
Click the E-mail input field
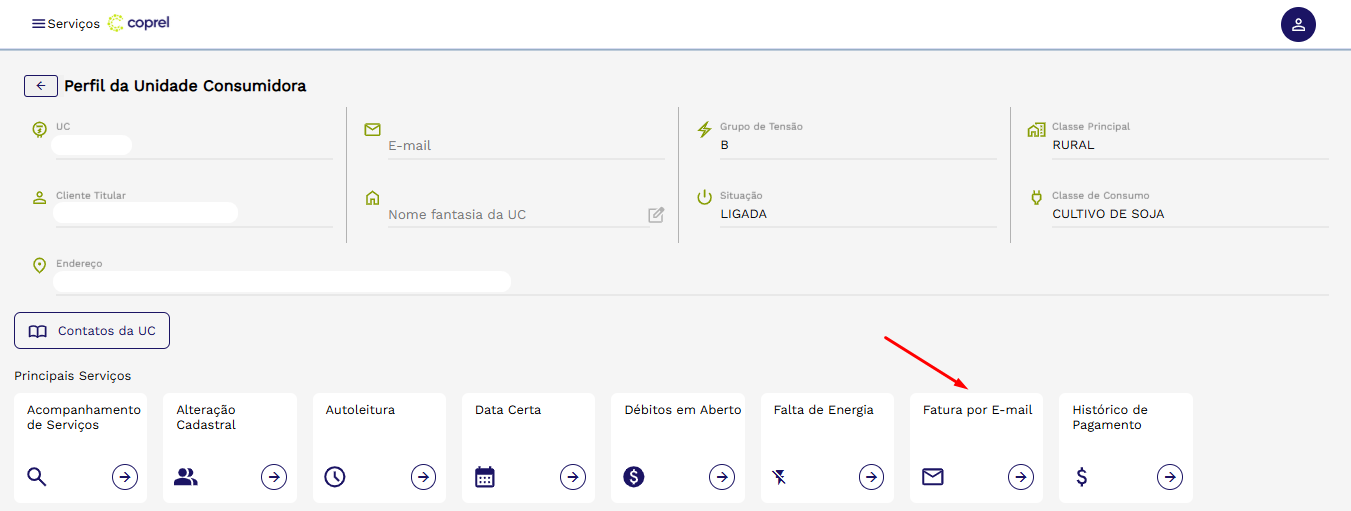[x=525, y=146]
